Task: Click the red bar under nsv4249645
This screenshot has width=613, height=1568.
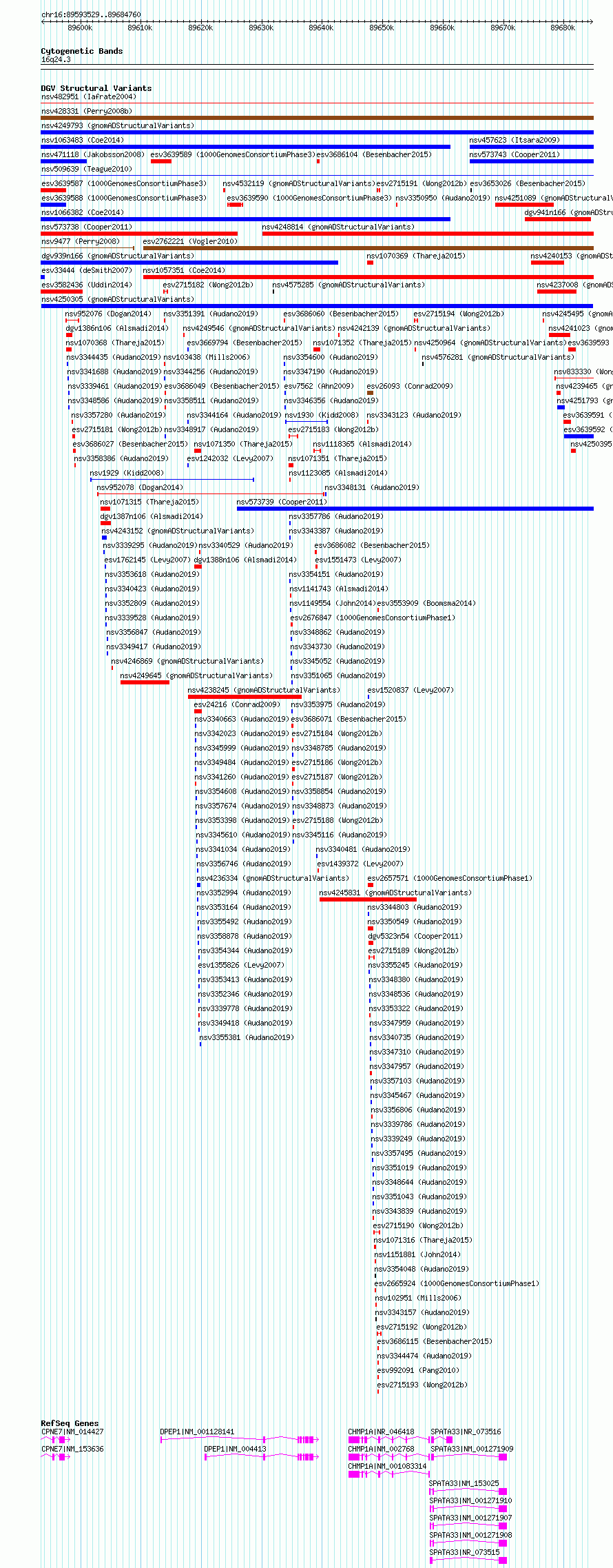Action: [x=145, y=682]
